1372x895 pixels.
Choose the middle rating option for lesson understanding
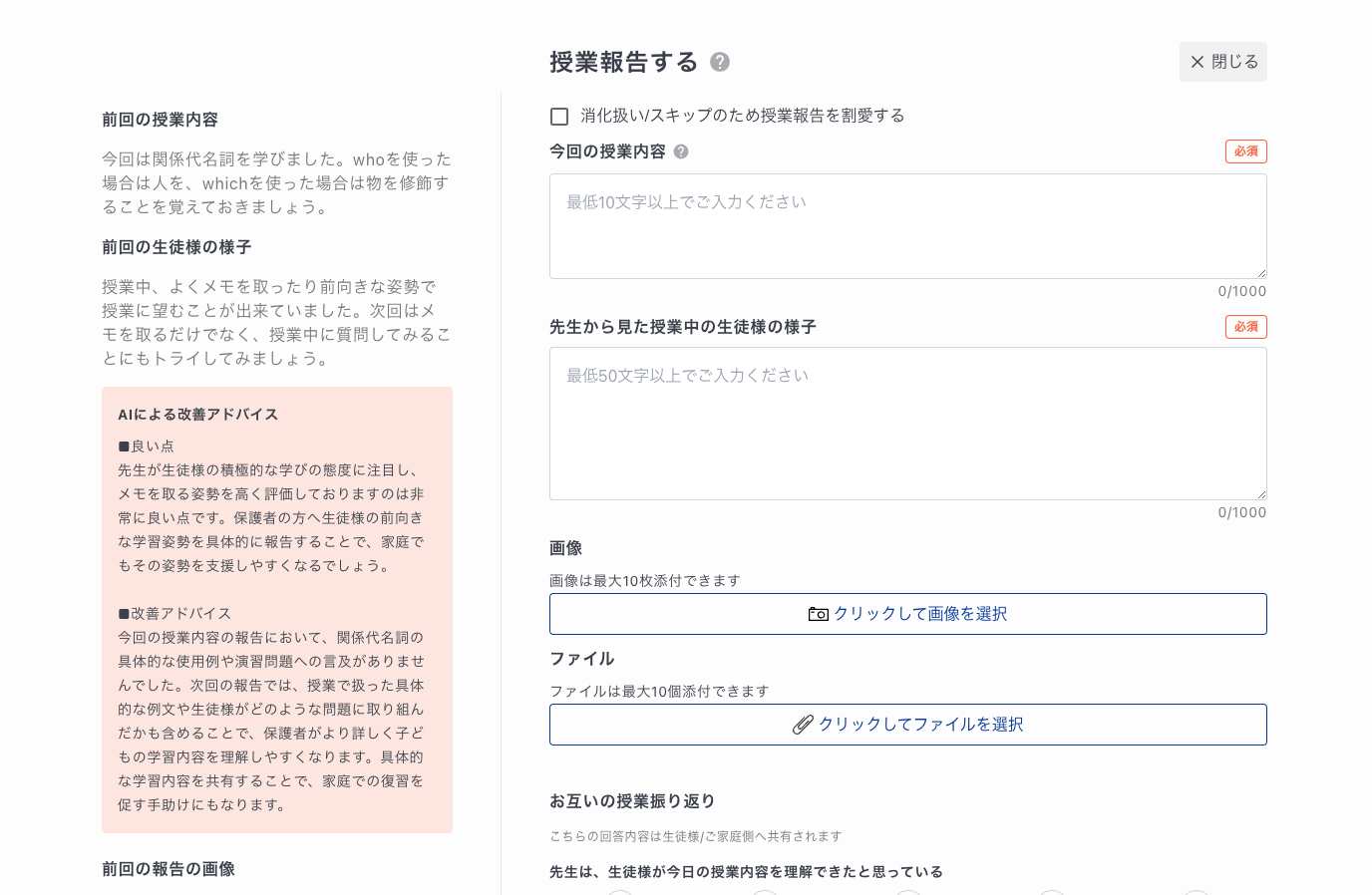pyautogui.click(x=908, y=893)
